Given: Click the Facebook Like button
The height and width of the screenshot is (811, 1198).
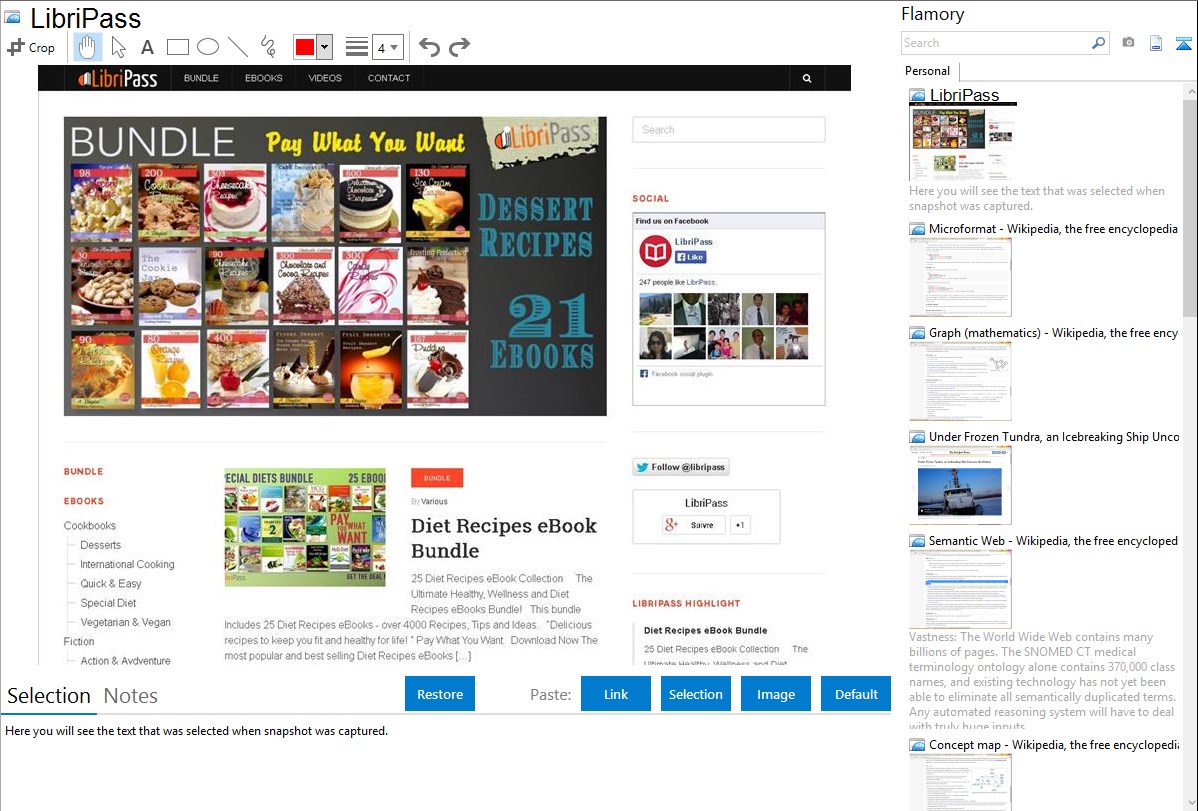Looking at the screenshot, I should click(690, 257).
